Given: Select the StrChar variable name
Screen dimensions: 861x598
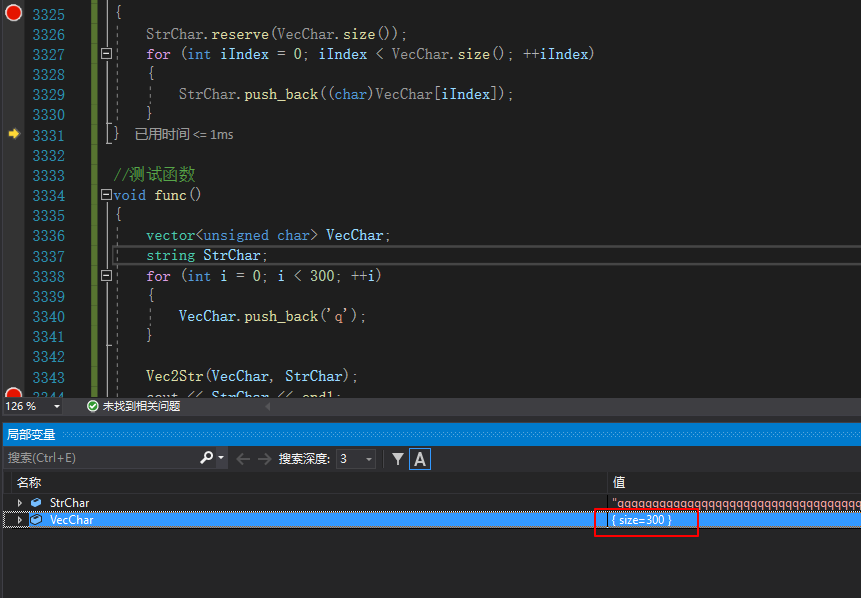Looking at the screenshot, I should point(69,502).
